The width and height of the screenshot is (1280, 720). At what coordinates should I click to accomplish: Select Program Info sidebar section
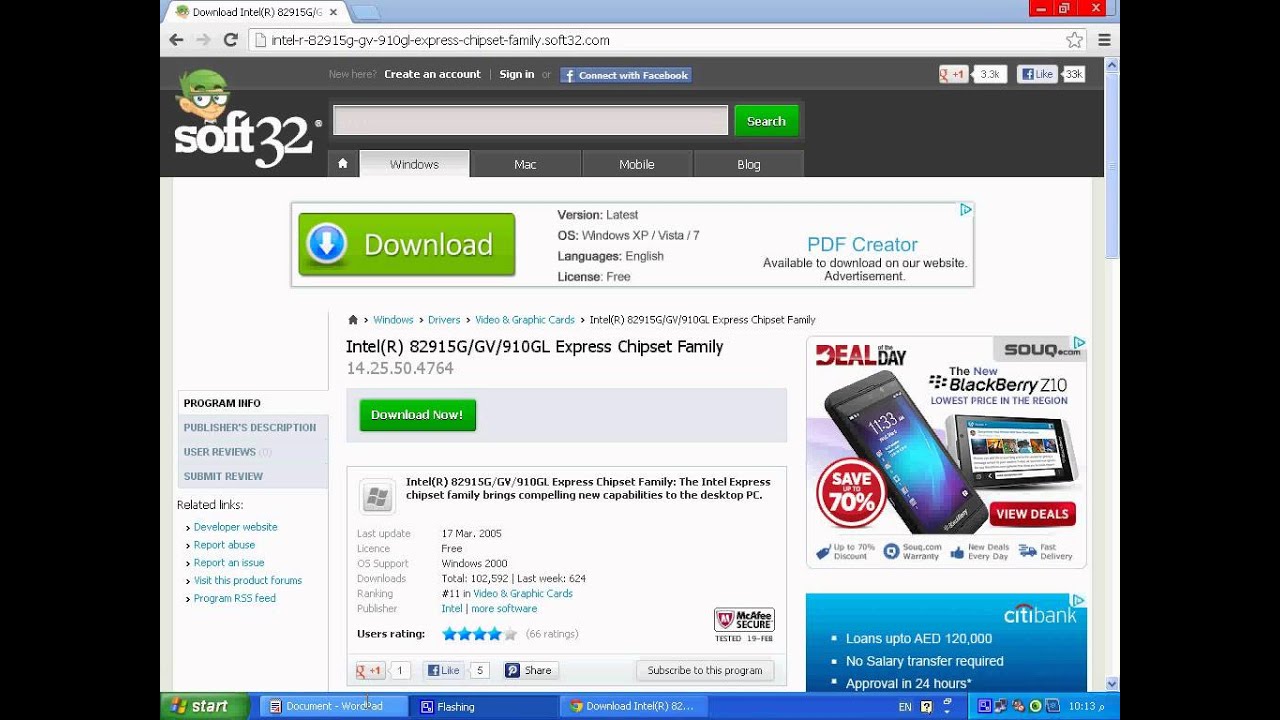pyautogui.click(x=253, y=403)
